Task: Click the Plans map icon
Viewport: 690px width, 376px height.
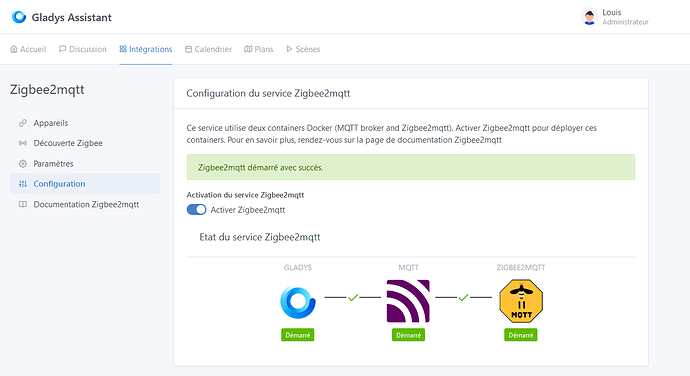Action: (248, 49)
